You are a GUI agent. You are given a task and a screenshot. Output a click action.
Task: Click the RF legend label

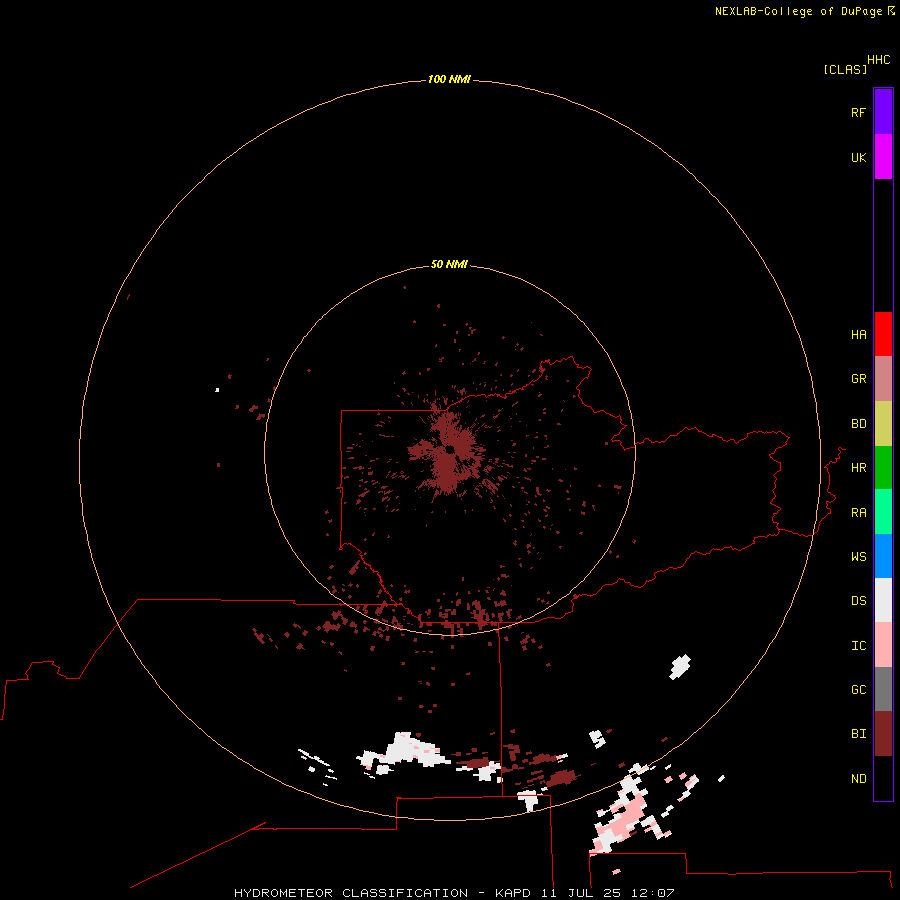click(858, 112)
